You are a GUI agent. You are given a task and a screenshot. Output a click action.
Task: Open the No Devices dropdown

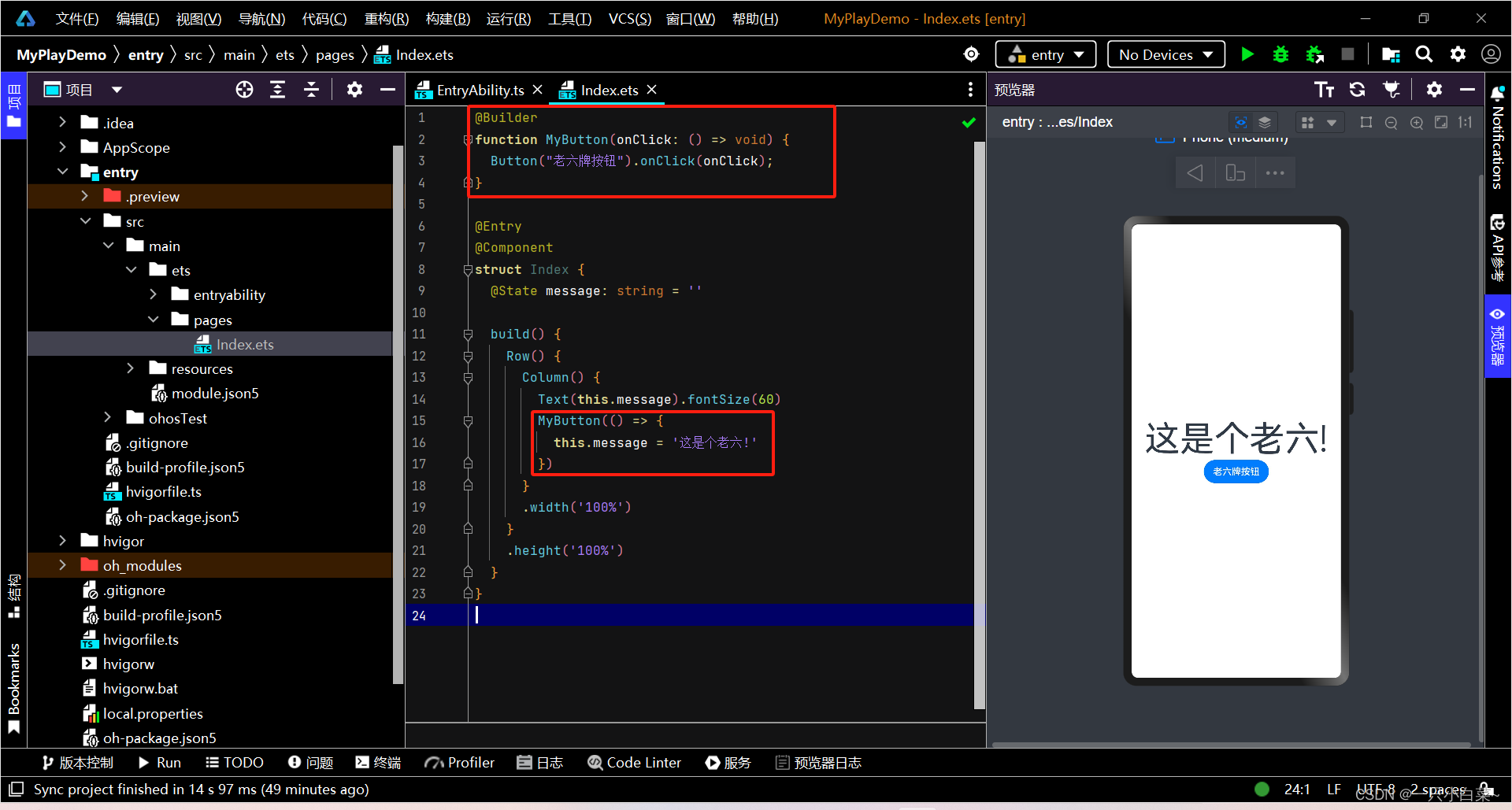[x=1166, y=54]
